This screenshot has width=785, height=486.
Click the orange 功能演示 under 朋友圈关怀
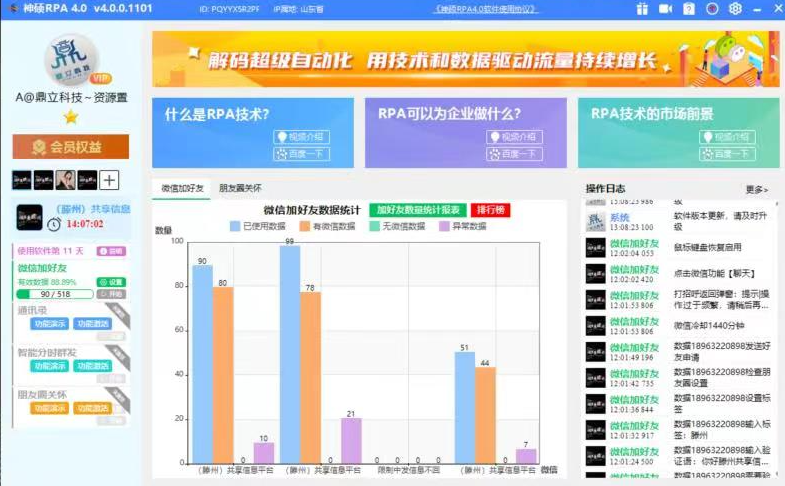pyautogui.click(x=49, y=408)
